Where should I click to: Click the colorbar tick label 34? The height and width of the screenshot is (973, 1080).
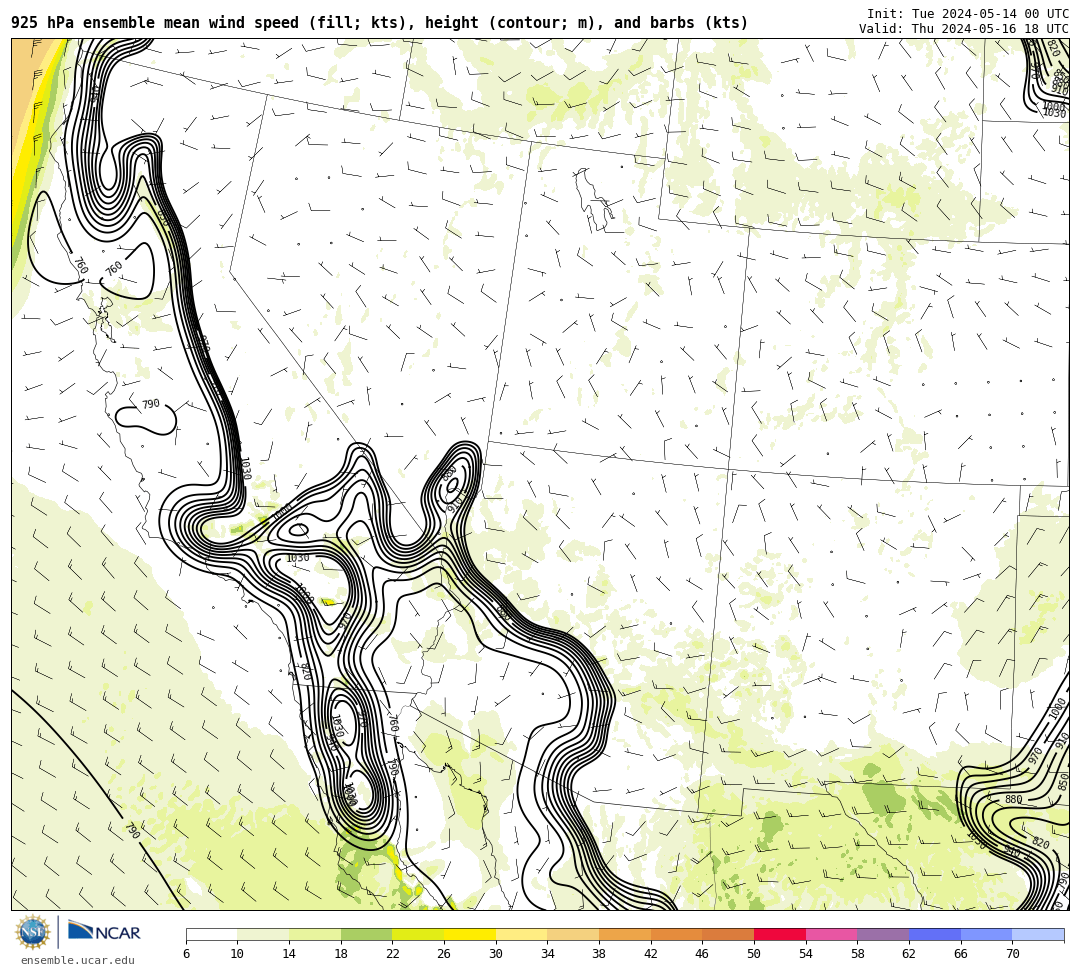click(547, 954)
